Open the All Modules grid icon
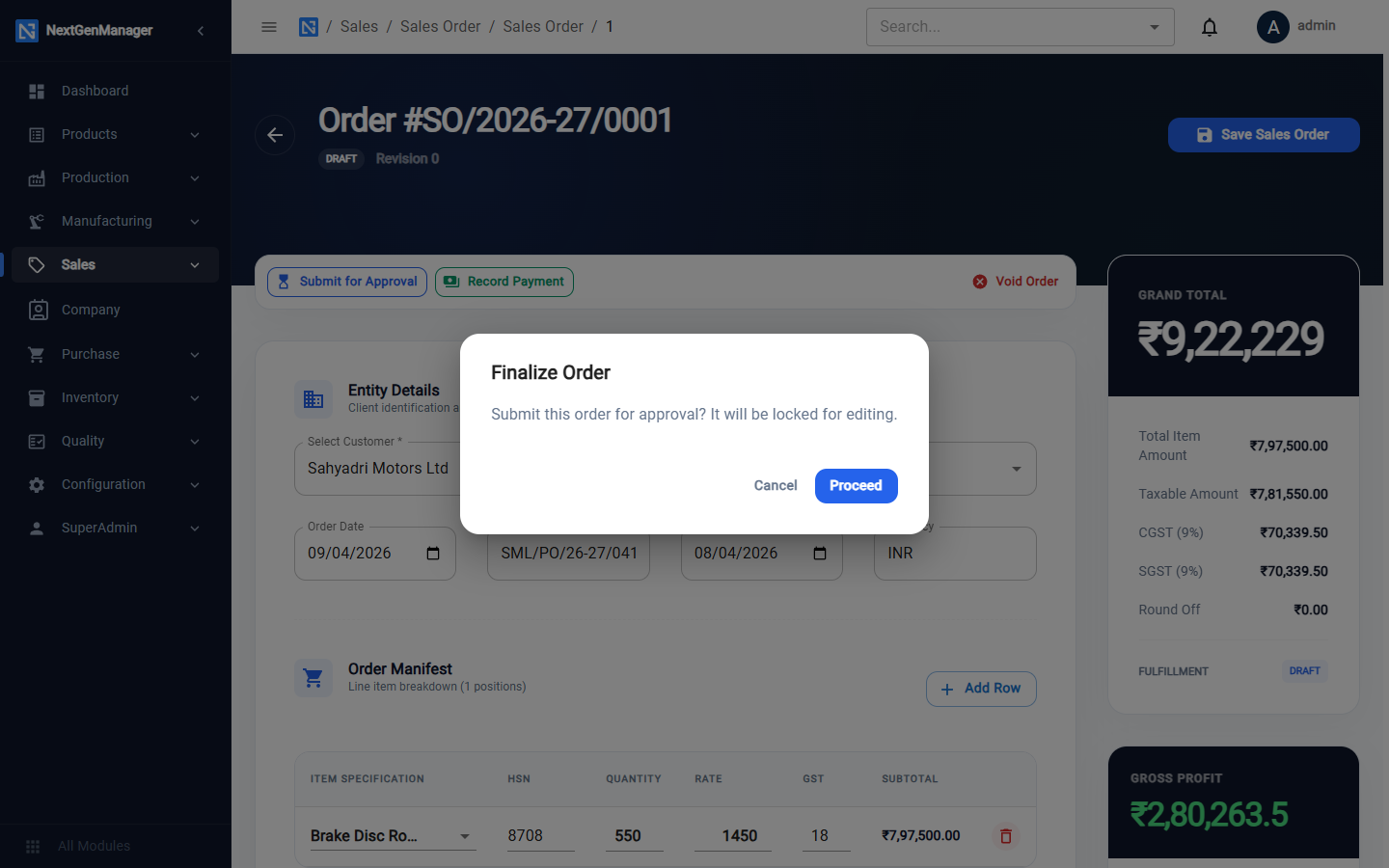This screenshot has width=1389, height=868. 33,847
